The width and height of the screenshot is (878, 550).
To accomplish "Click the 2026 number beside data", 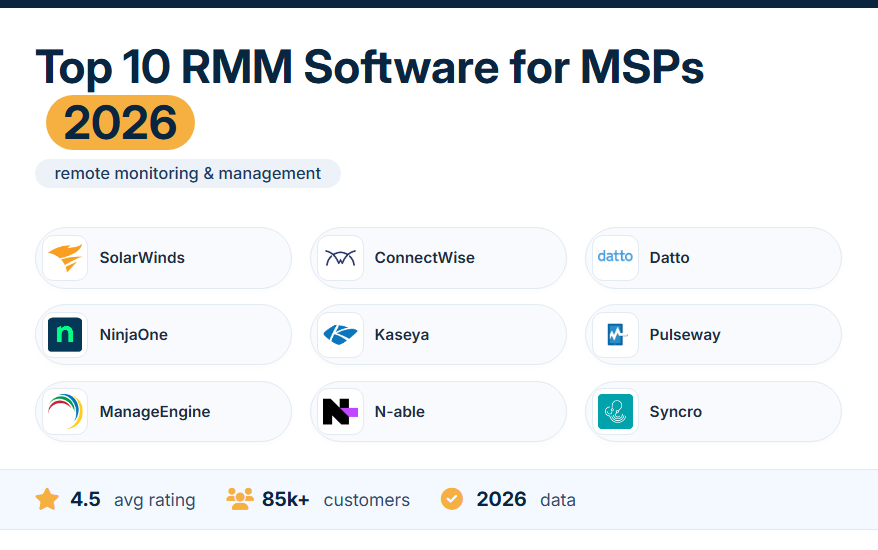I will pos(501,499).
